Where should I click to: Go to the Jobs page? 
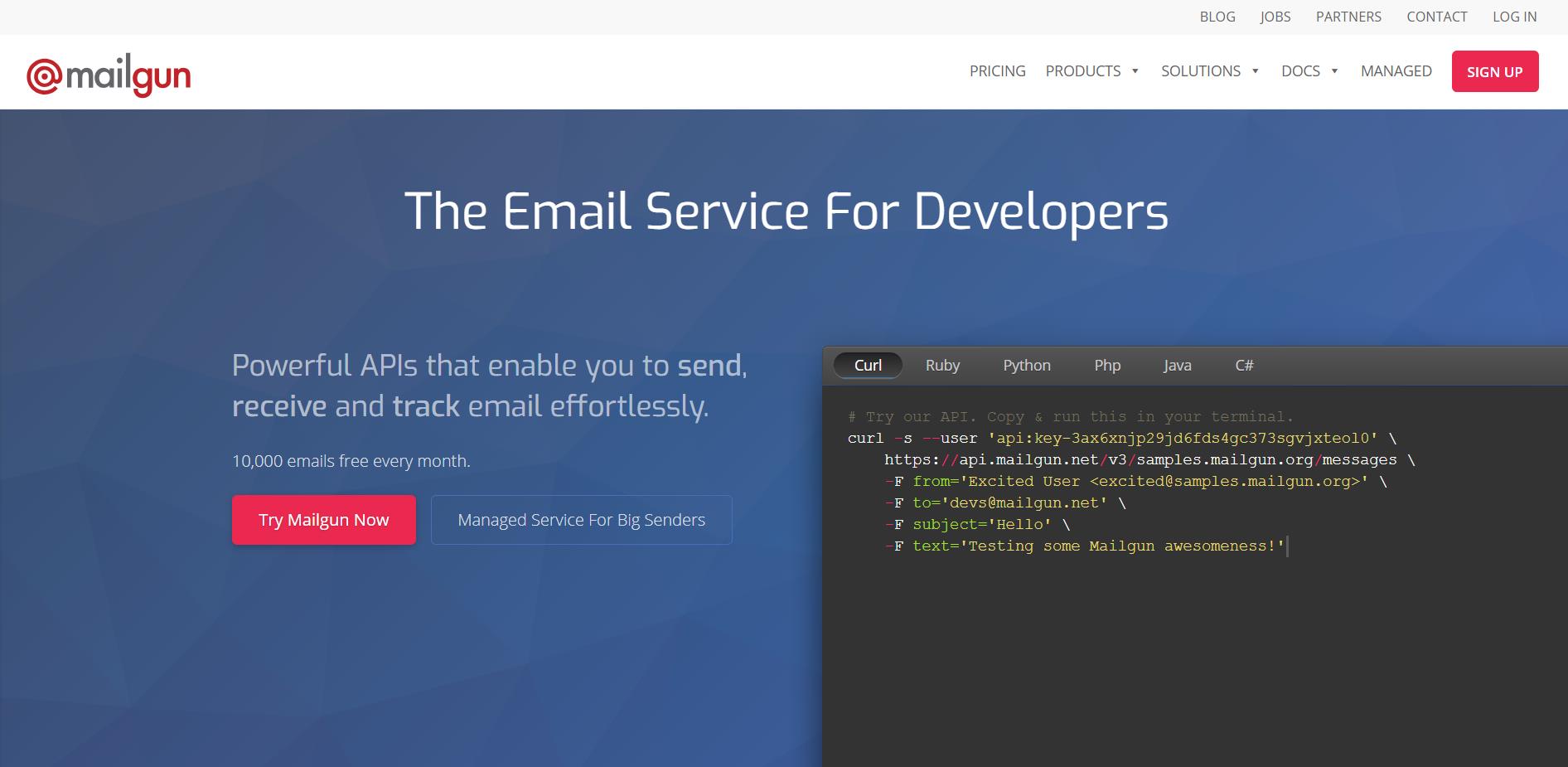[1275, 17]
